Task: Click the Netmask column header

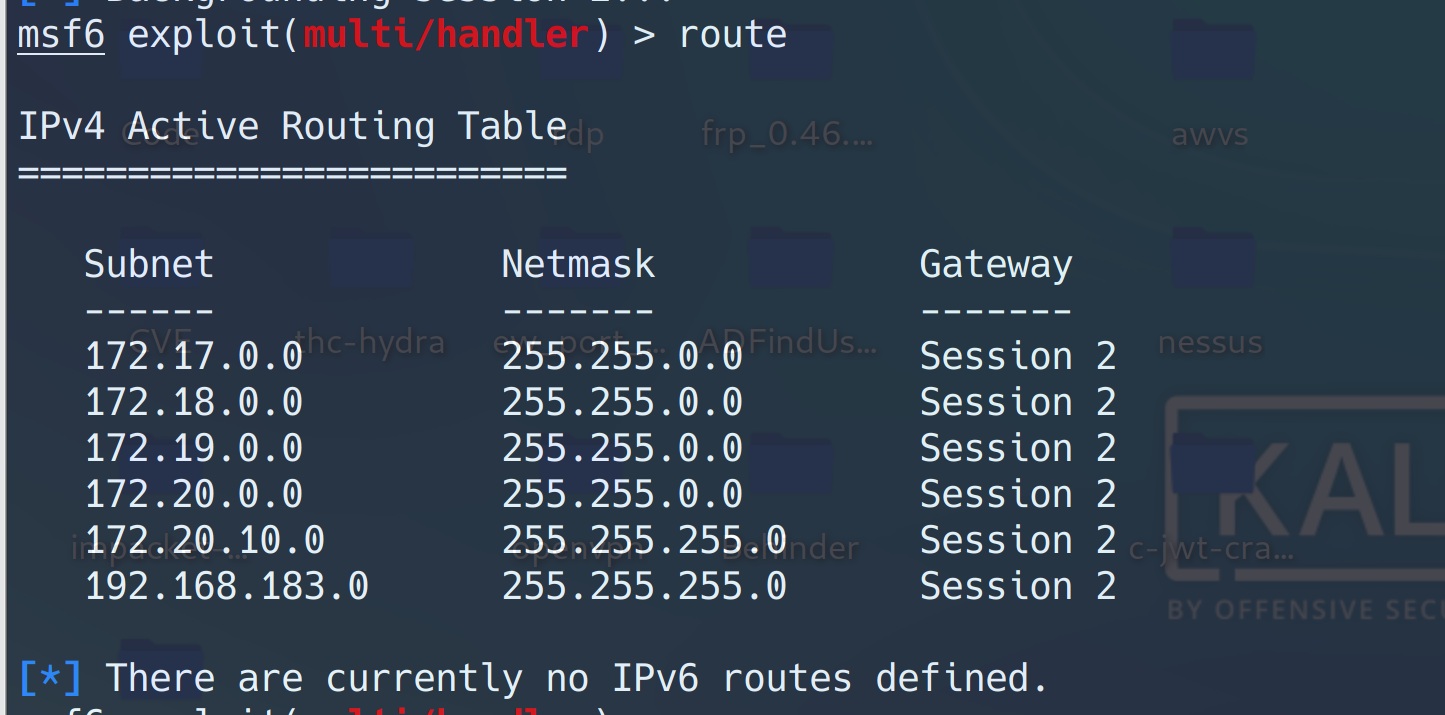Action: (578, 264)
